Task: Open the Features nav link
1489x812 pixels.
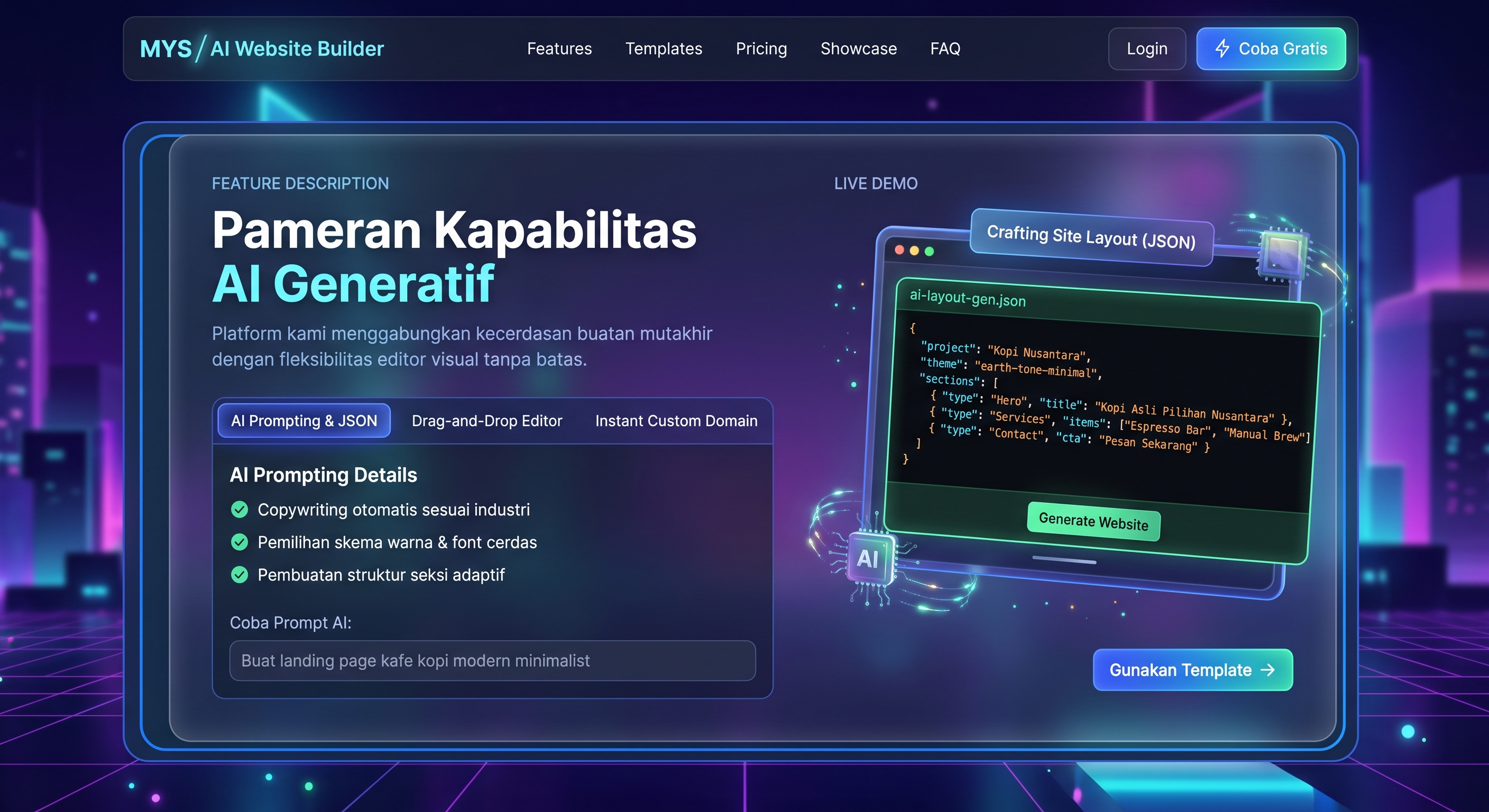Action: pyautogui.click(x=559, y=49)
